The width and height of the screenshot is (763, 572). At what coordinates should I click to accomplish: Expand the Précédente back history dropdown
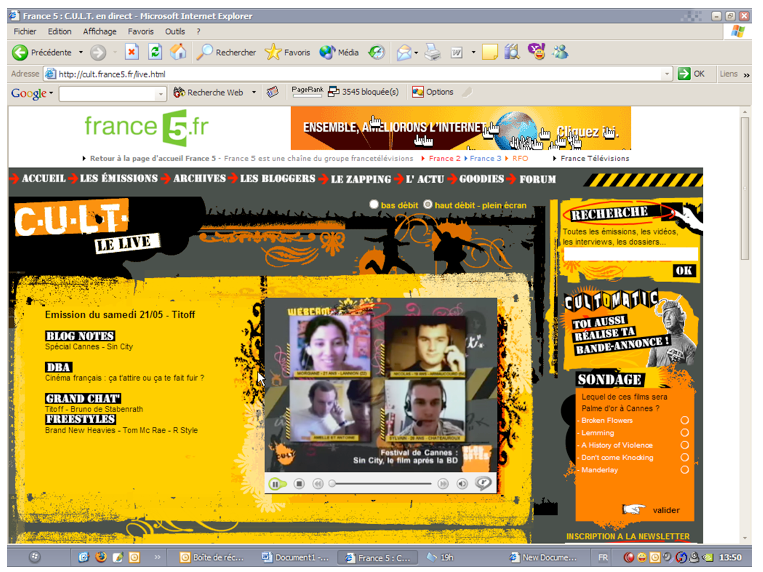tap(81, 52)
